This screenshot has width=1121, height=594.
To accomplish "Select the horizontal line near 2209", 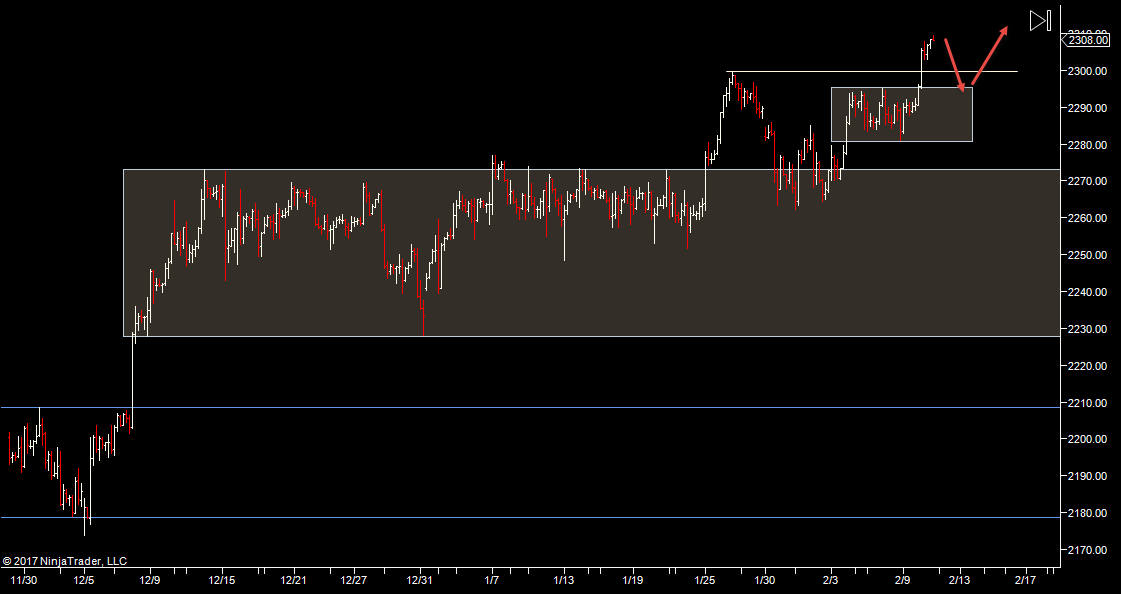I will (x=500, y=407).
